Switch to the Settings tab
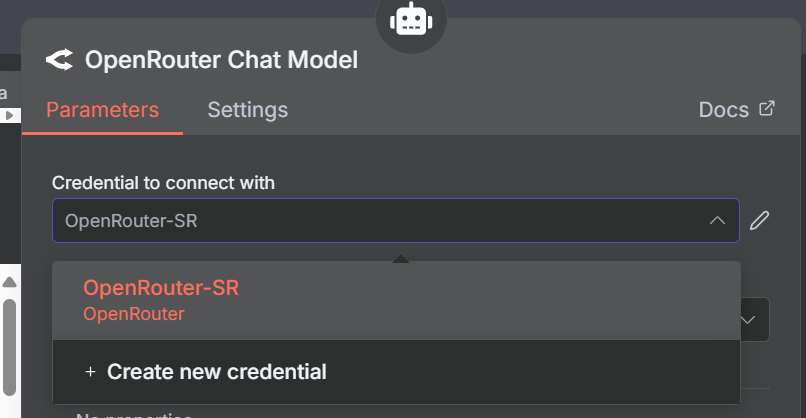 pyautogui.click(x=248, y=110)
